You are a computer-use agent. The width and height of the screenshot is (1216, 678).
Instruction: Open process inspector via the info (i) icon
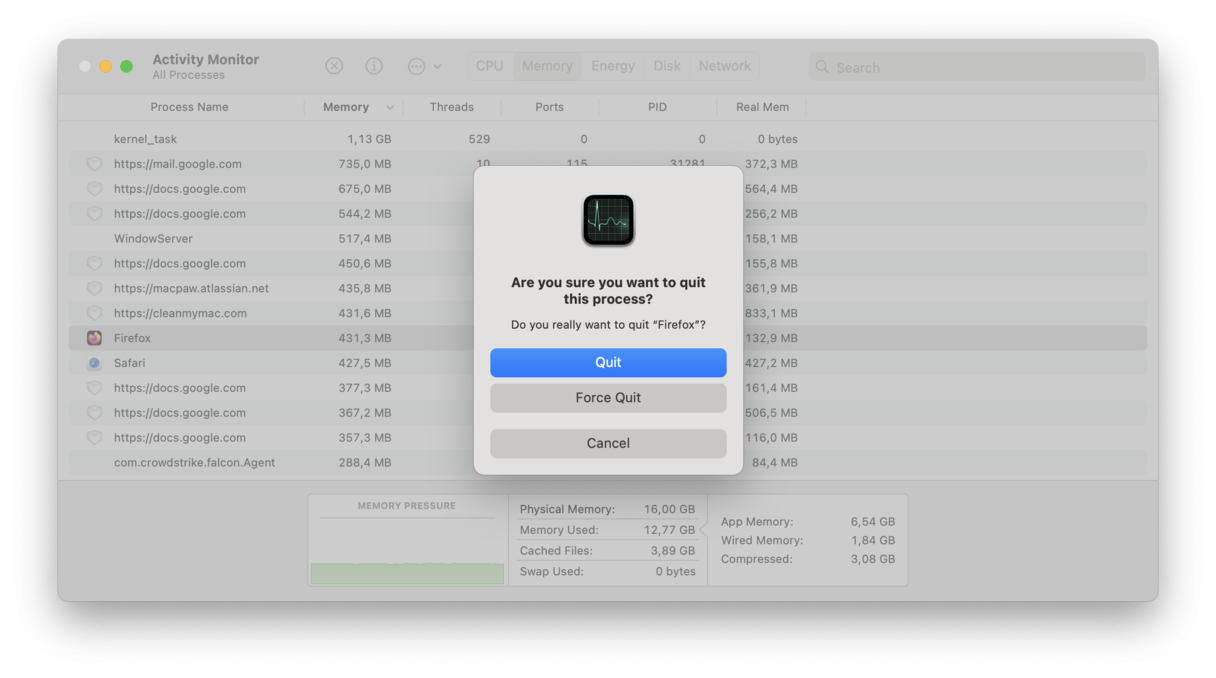[373, 65]
